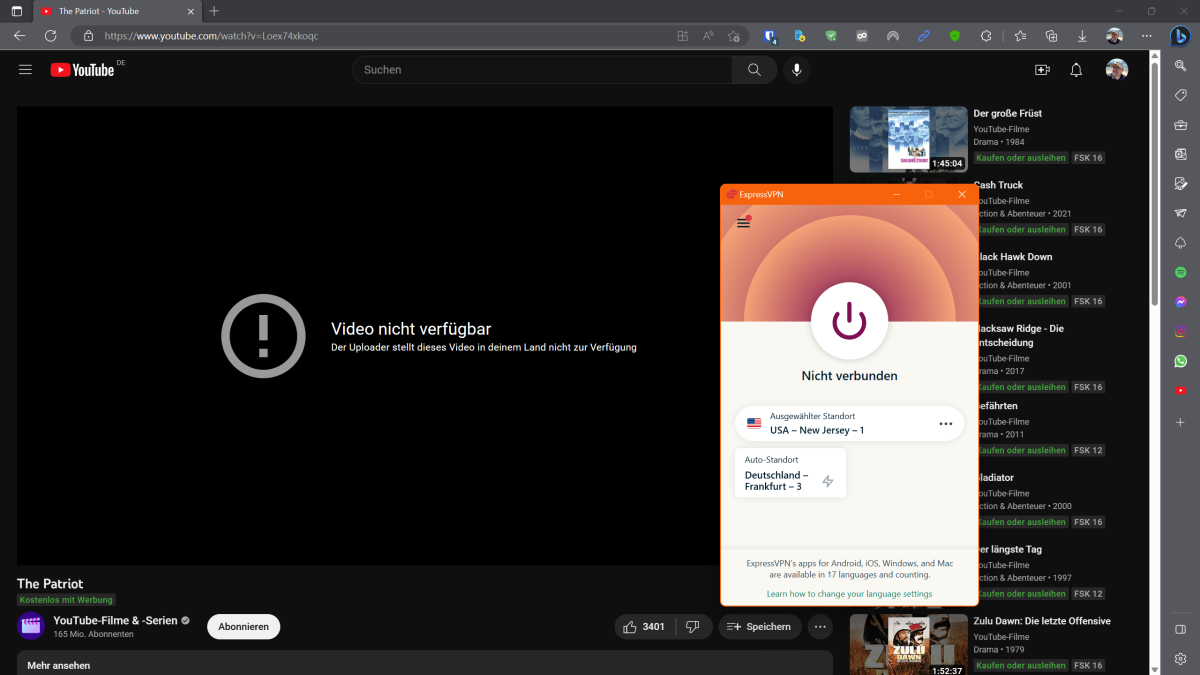Click 'Kaufen oder ausleihen' under Gladiator
This screenshot has height=675, width=1200.
(1021, 522)
